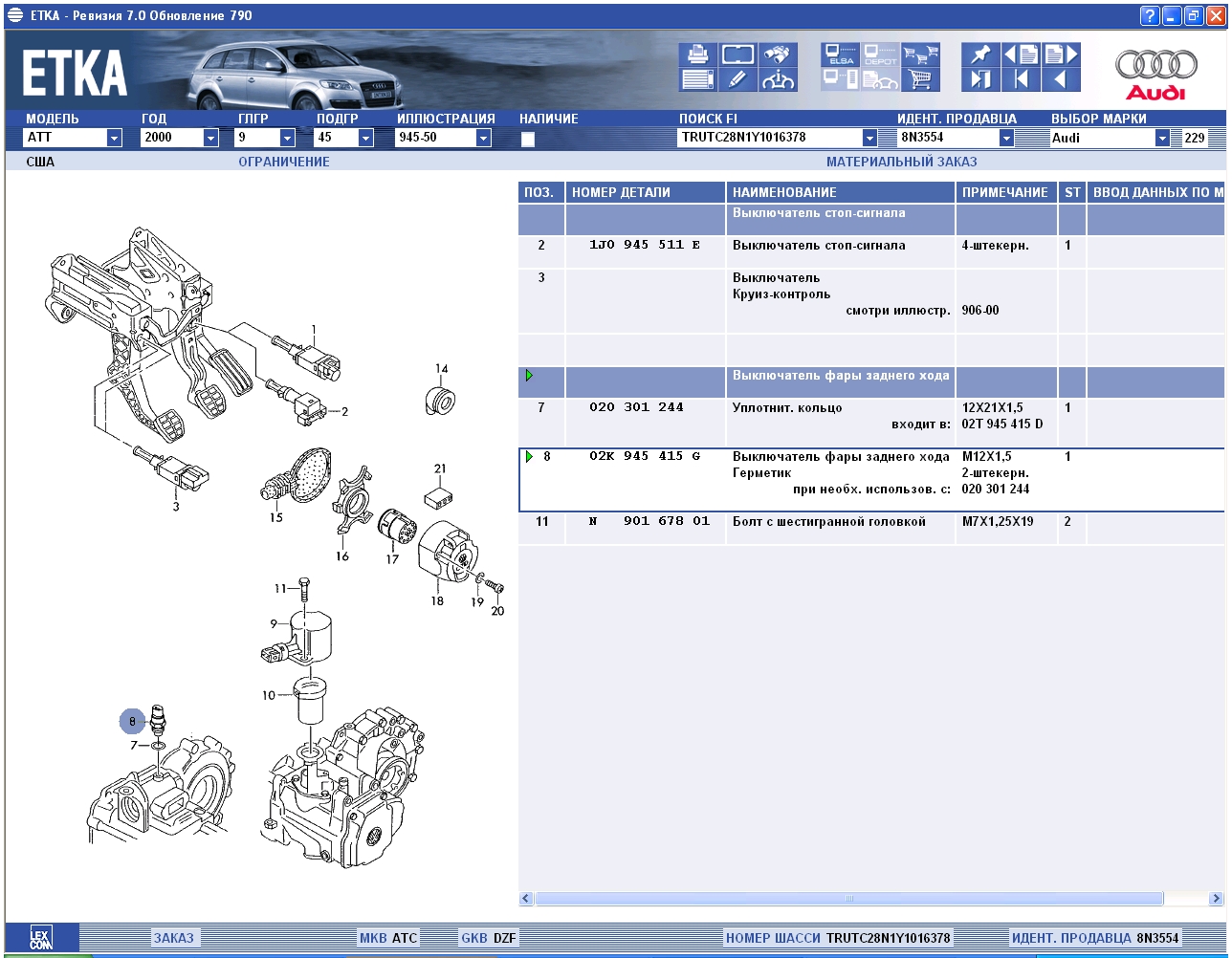The height and width of the screenshot is (958, 1232).
Task: Expand the ВЫБОР МАРКИ Audi dropdown
Action: (1162, 138)
